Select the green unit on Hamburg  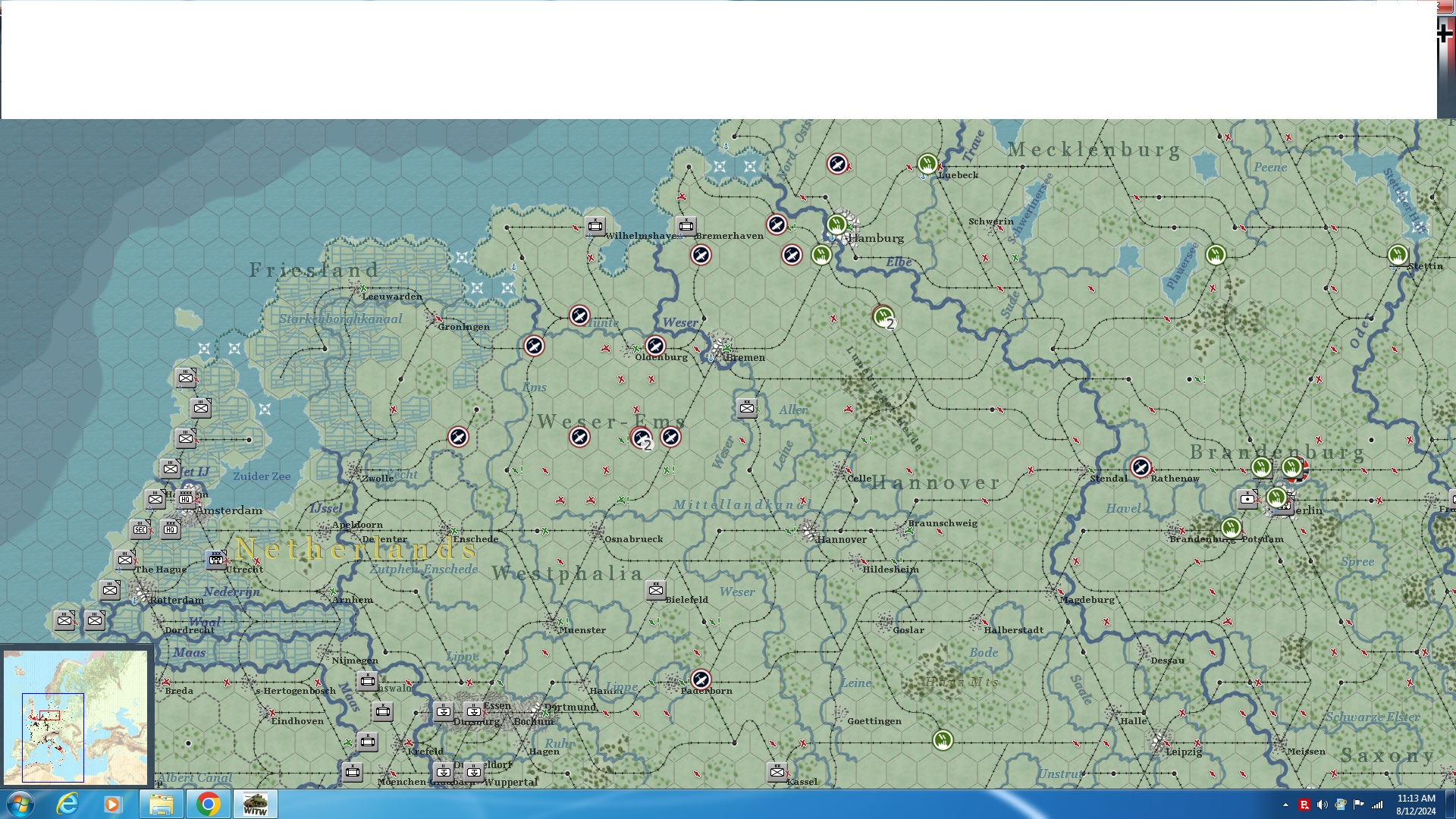coord(836,224)
